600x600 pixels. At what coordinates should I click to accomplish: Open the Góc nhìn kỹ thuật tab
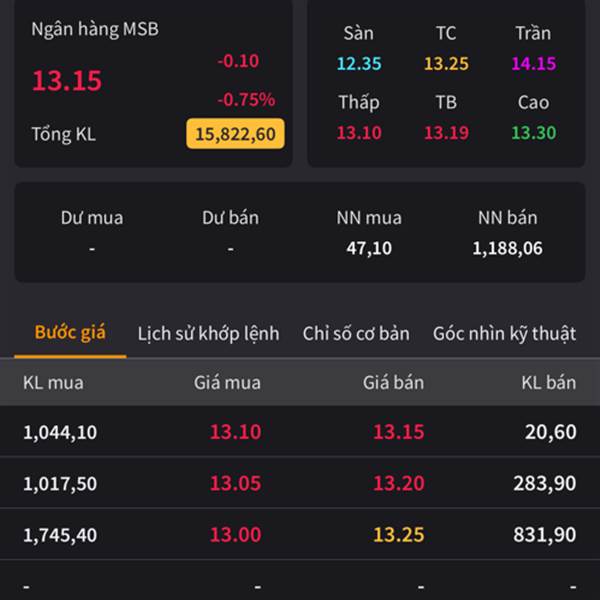tap(504, 334)
